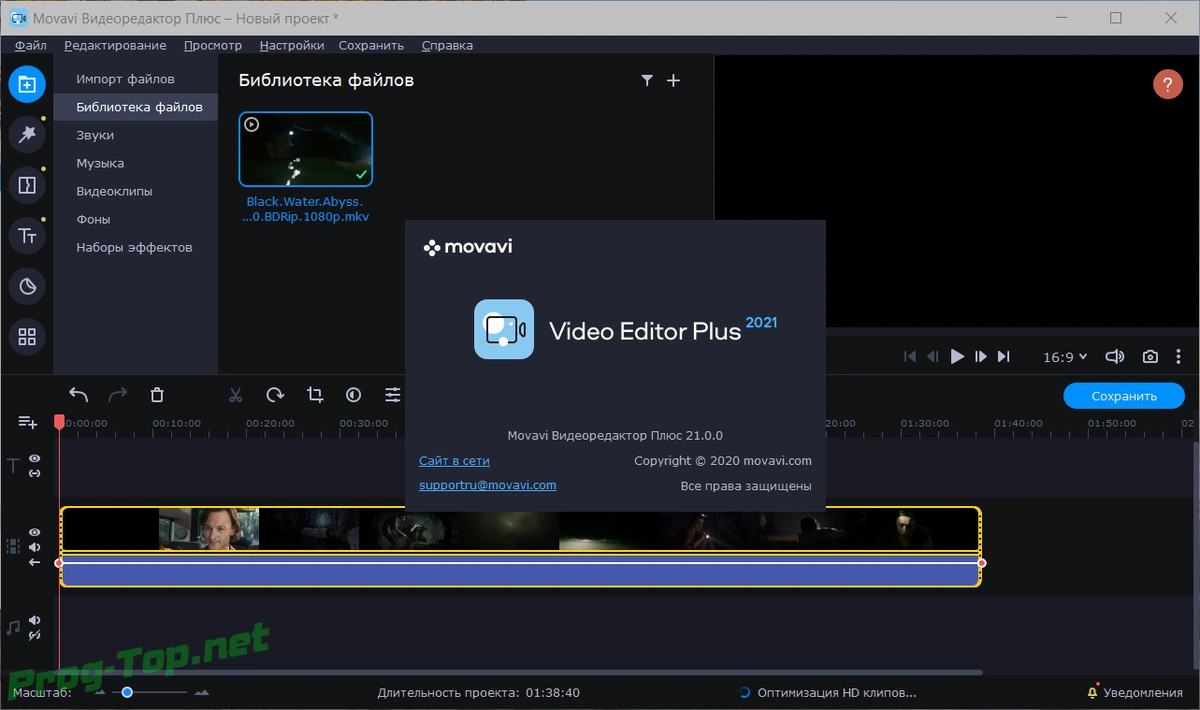This screenshot has height=710, width=1200.
Task: Toggle title track visibility eye
Action: (x=35, y=458)
